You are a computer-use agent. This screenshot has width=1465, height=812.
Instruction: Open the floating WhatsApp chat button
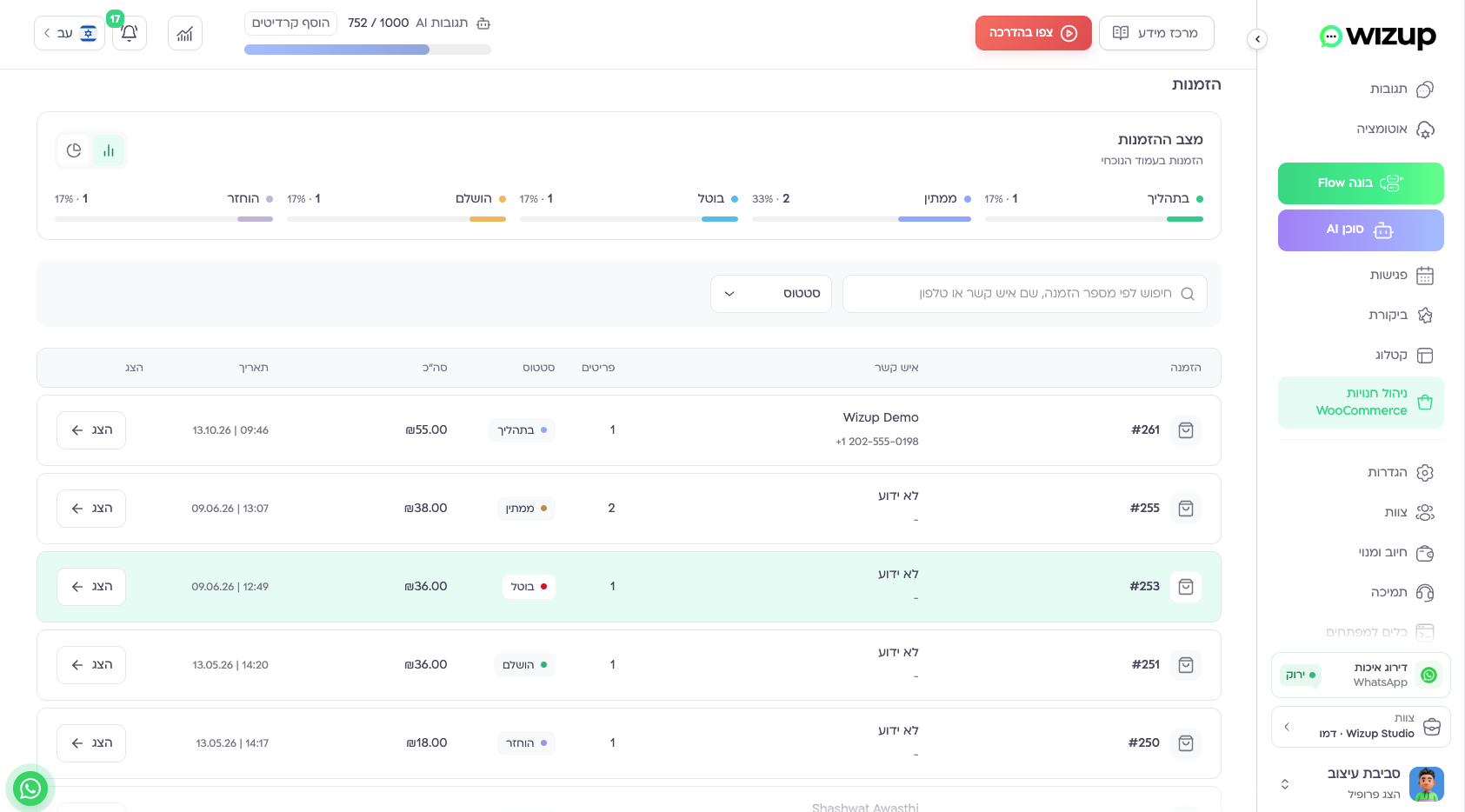pyautogui.click(x=30, y=788)
